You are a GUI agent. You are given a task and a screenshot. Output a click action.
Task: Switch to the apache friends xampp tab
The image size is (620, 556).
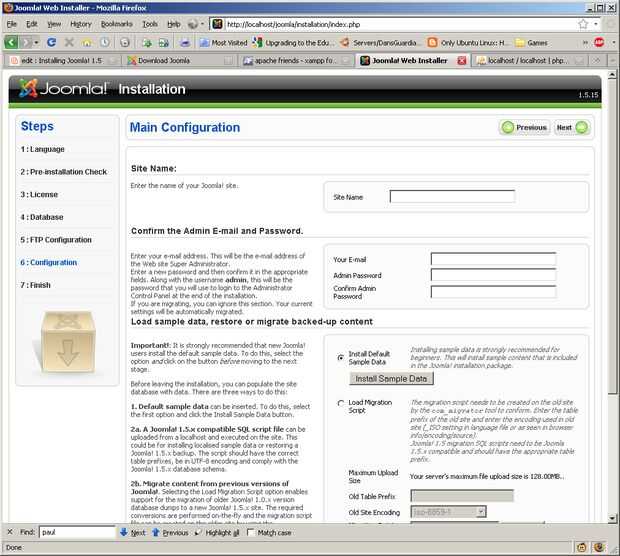[295, 61]
